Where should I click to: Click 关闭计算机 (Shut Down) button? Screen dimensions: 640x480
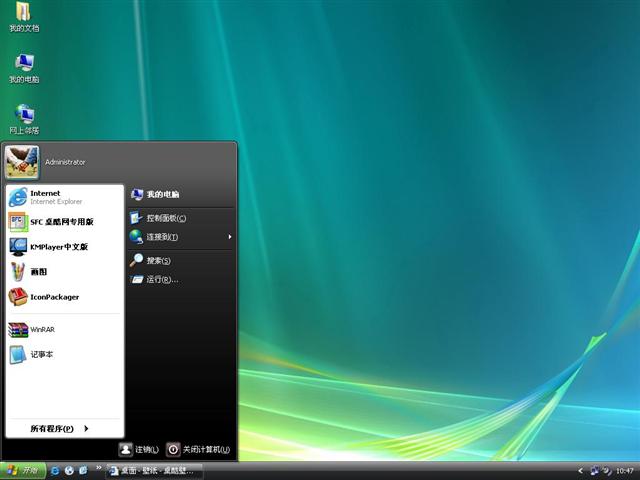[x=199, y=450]
